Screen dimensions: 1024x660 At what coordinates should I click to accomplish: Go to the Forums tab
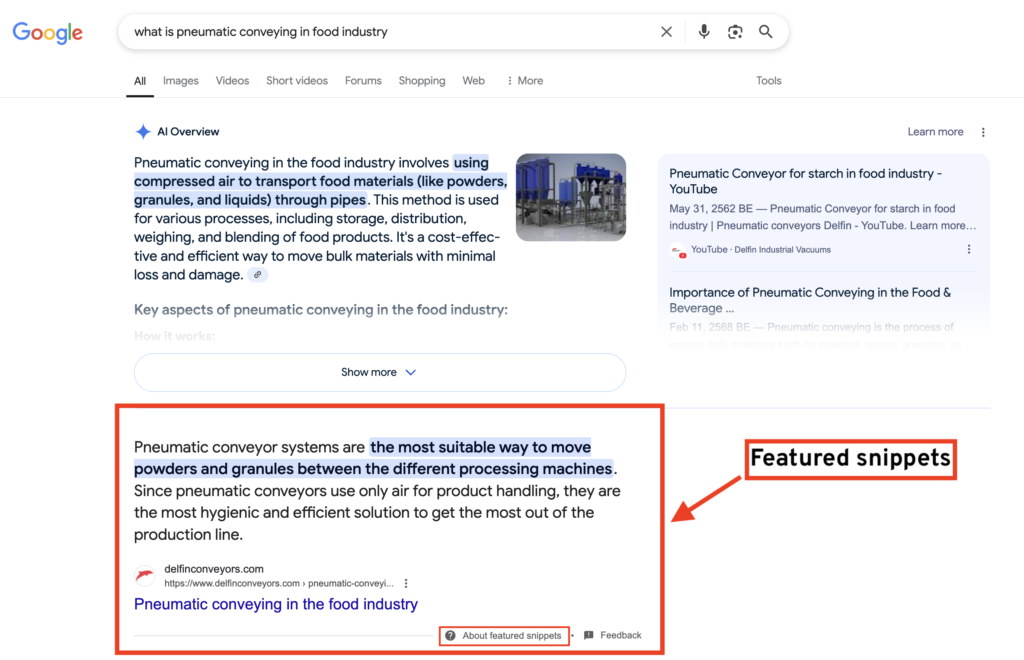[363, 81]
